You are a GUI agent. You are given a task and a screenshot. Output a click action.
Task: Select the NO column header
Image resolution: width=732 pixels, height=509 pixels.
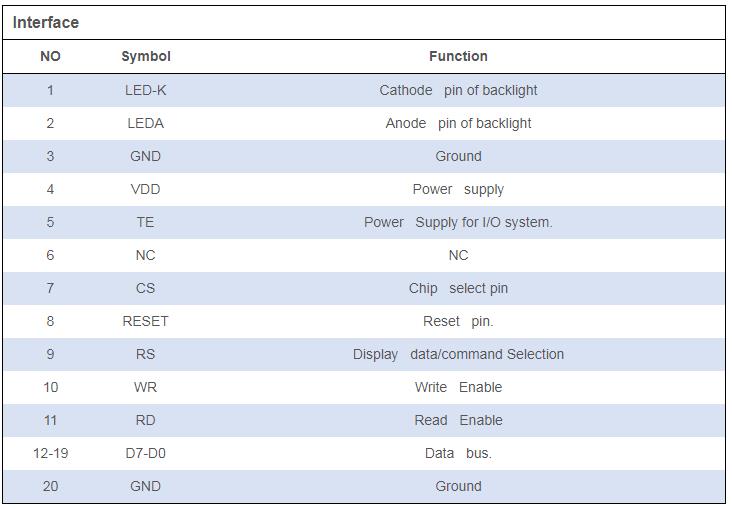tap(50, 57)
